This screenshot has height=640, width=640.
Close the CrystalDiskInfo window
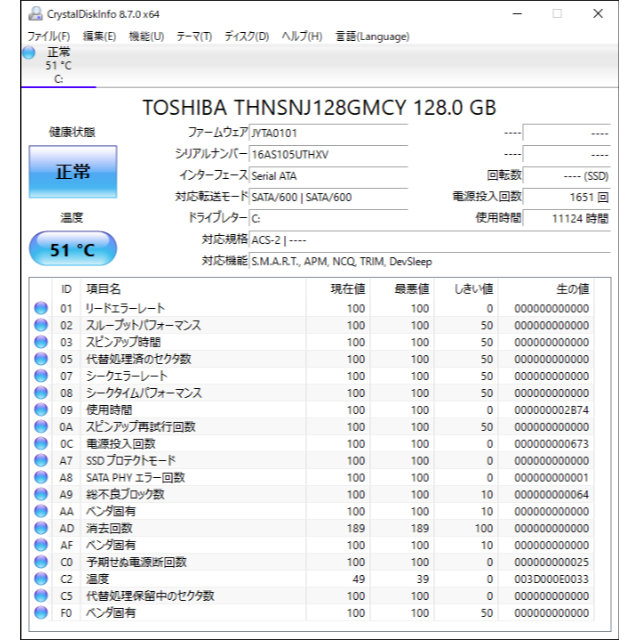pos(598,14)
